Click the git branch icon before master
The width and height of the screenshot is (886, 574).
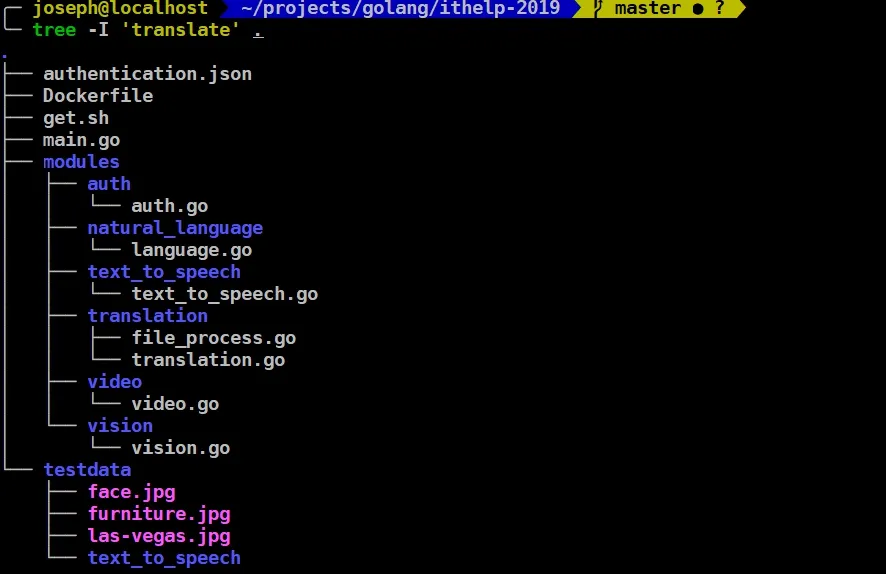(598, 8)
